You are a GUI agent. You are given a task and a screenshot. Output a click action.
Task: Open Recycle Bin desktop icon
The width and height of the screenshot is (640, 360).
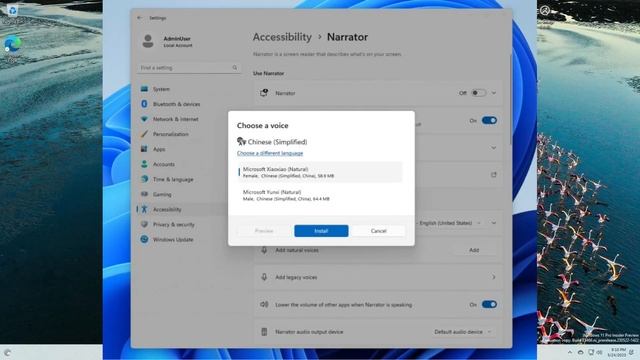coord(12,10)
